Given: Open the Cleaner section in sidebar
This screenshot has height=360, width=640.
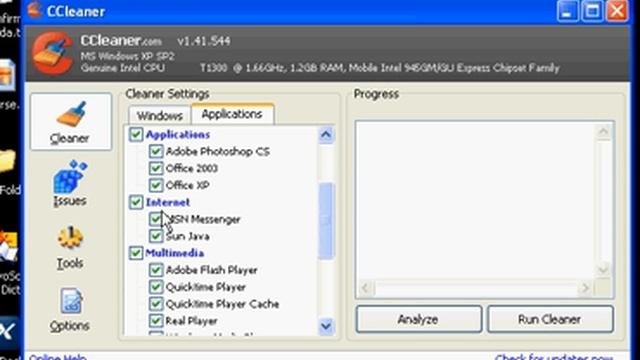Looking at the screenshot, I should (71, 122).
